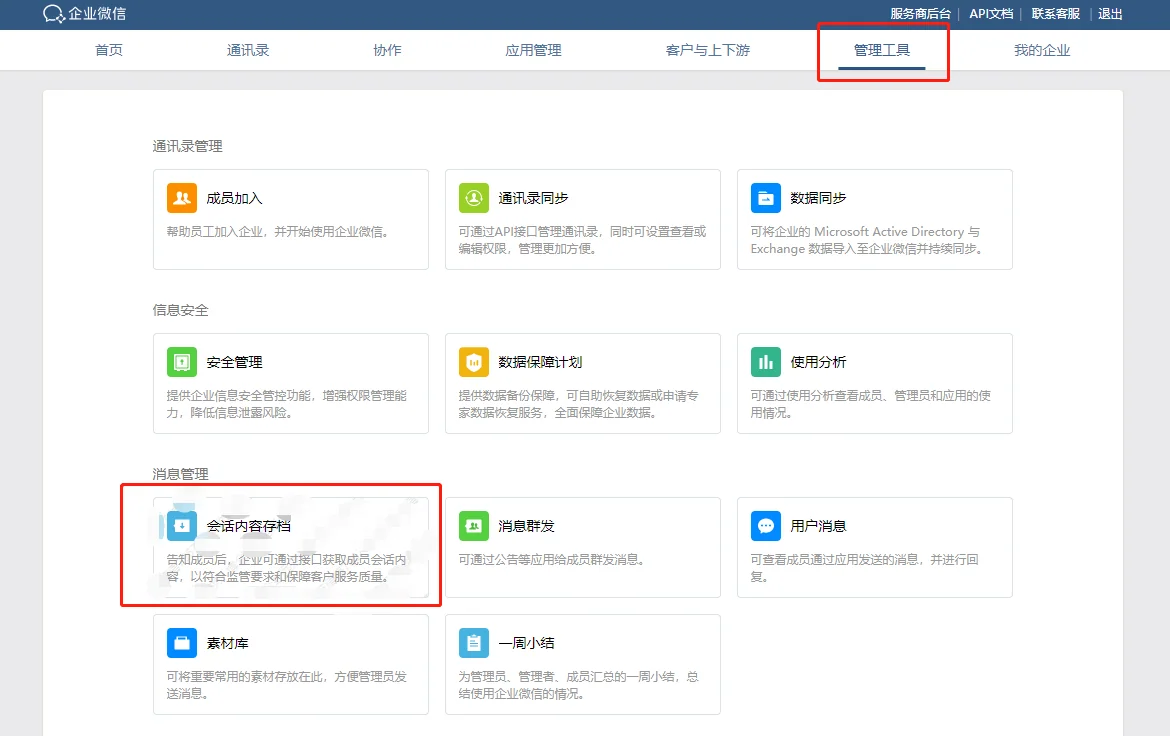This screenshot has width=1170, height=736.
Task: Click description starting 帮助员工加入企业
Action: (x=278, y=231)
